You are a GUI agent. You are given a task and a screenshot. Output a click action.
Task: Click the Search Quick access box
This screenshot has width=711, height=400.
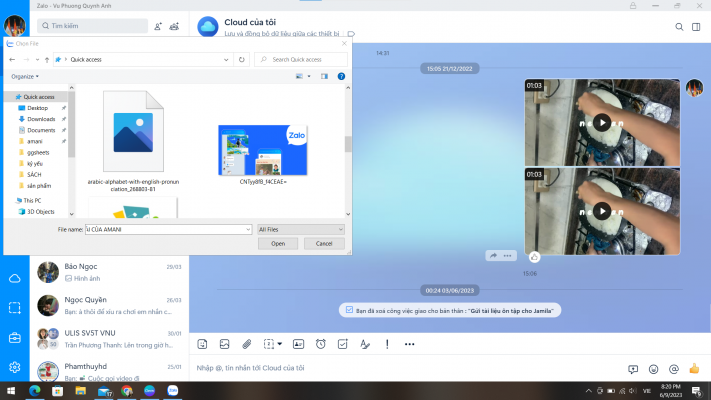point(301,59)
